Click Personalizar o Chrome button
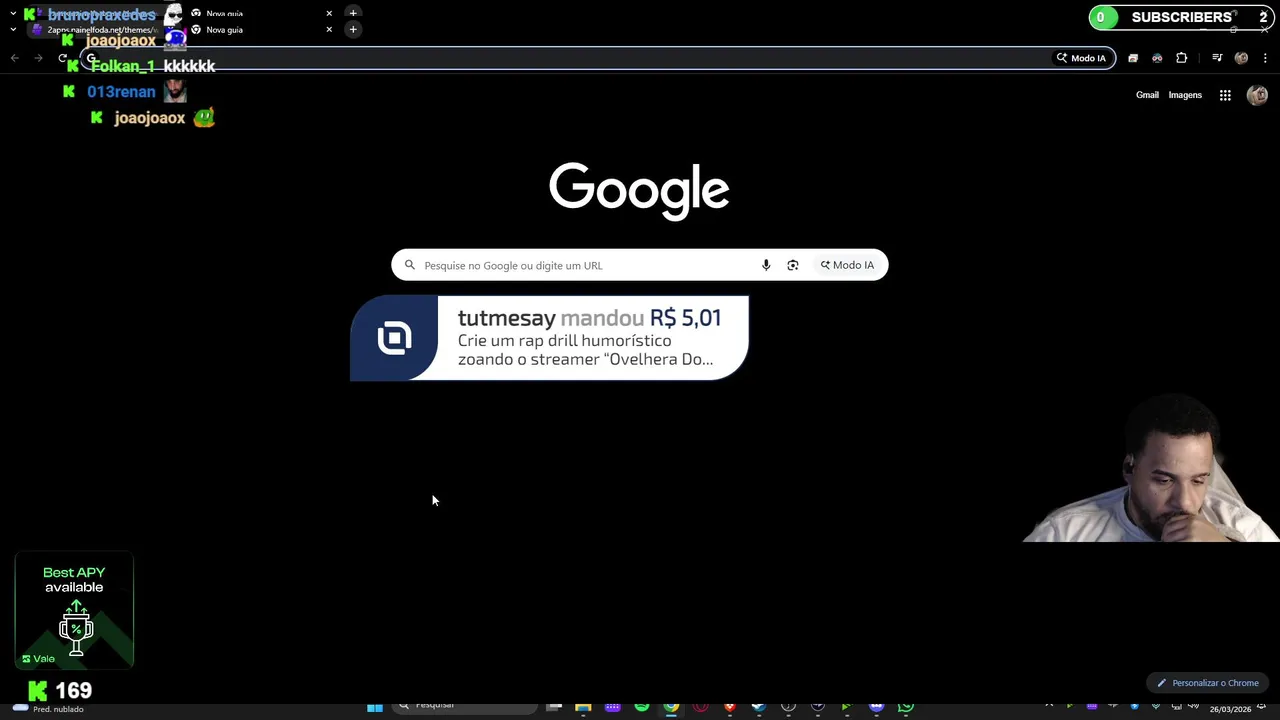Image resolution: width=1280 pixels, height=720 pixels. coord(1207,683)
